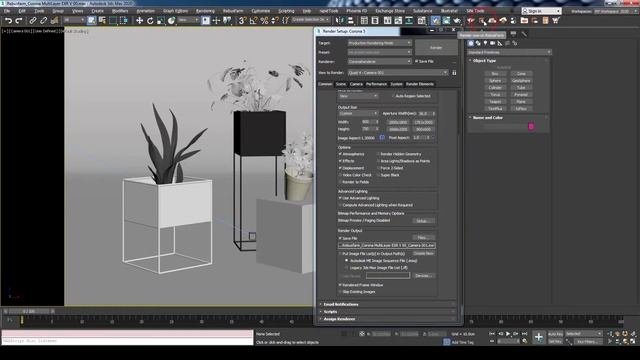Activate the Select and Scale tool

tap(161, 20)
